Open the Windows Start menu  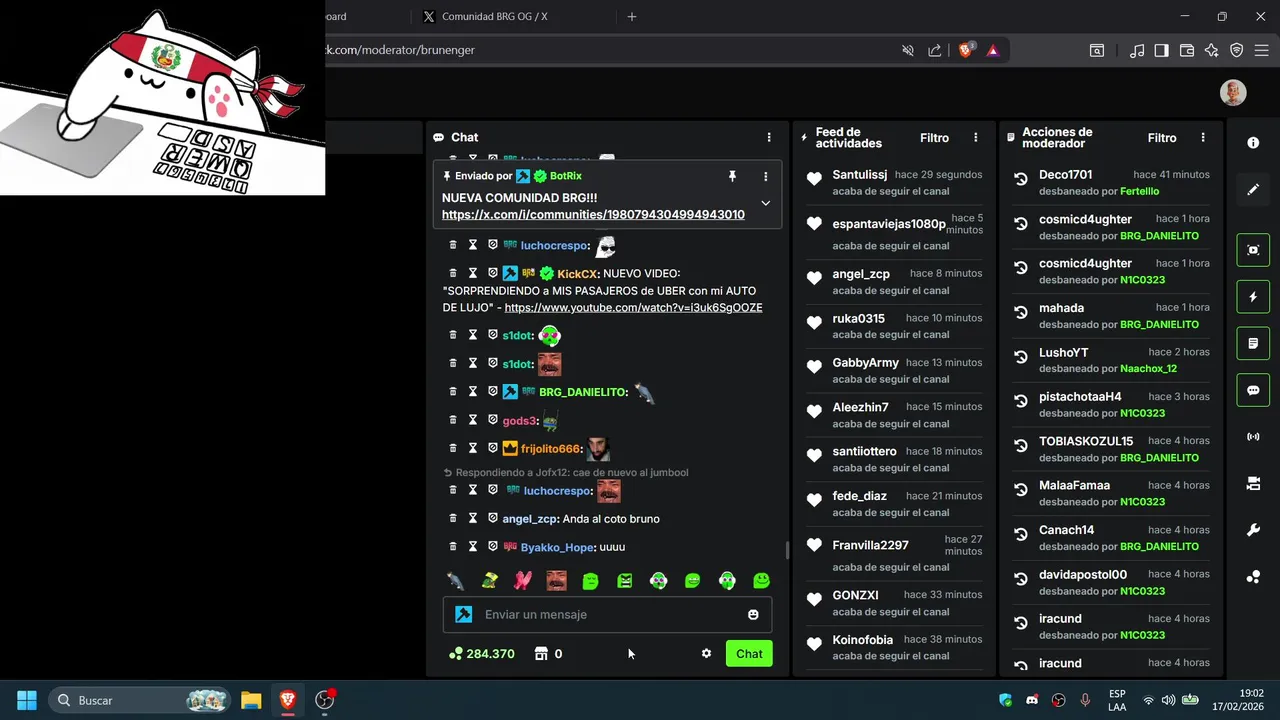(27, 700)
